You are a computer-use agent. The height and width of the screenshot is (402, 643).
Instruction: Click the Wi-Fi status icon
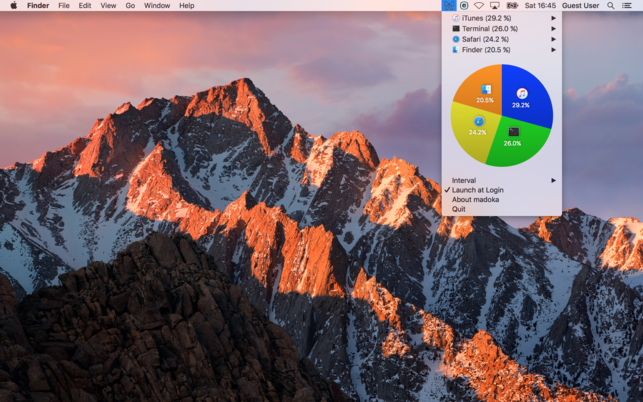pos(479,5)
